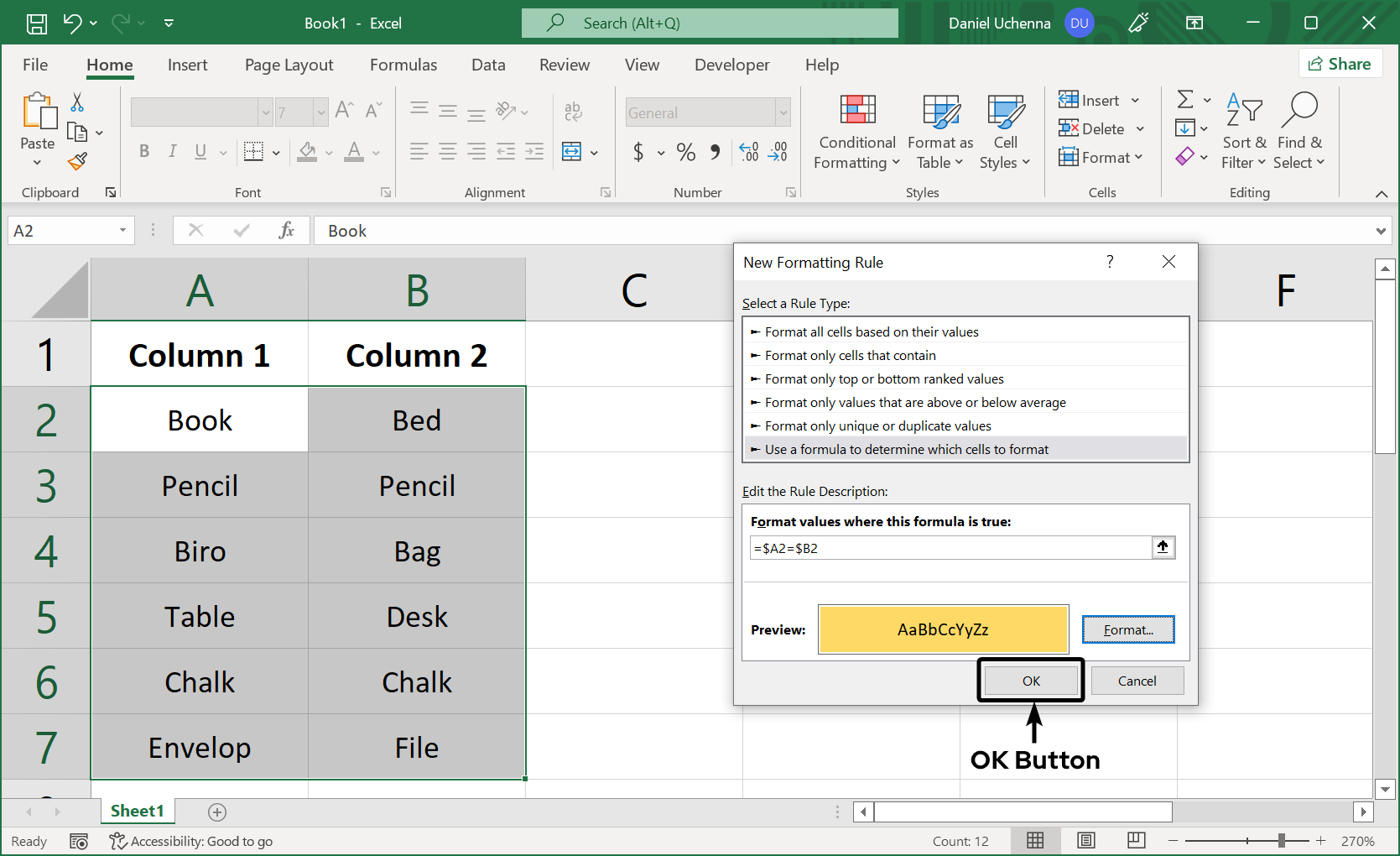Open the fill color dropdown arrow
Screen dimensions: 1400x856
(x=329, y=152)
